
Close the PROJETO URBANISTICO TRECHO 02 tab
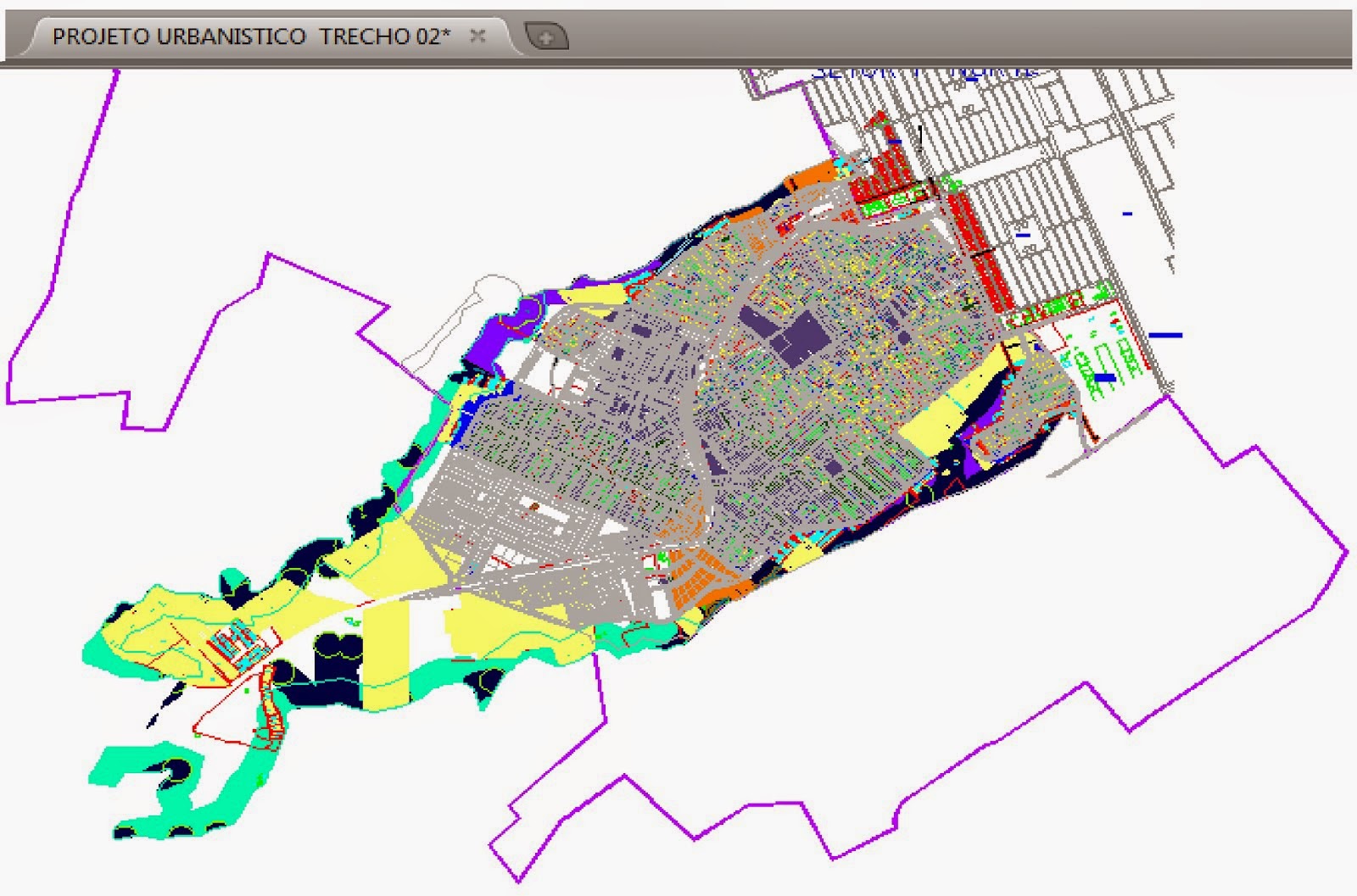pos(477,36)
